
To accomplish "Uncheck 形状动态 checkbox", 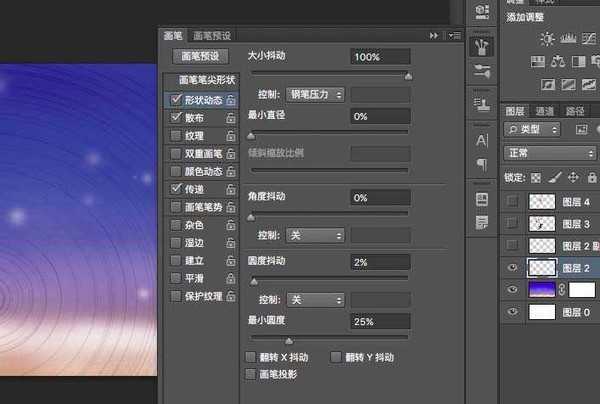I will 176,99.
